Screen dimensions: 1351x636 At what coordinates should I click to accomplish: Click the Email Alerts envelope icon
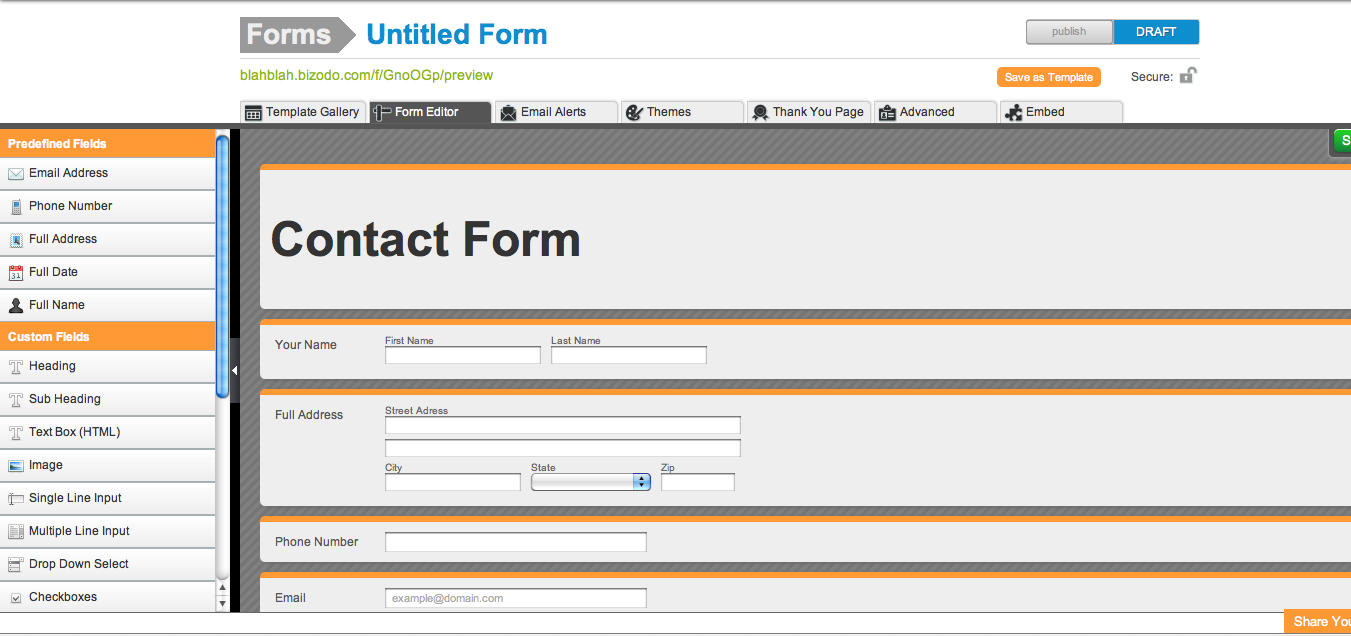pos(508,113)
